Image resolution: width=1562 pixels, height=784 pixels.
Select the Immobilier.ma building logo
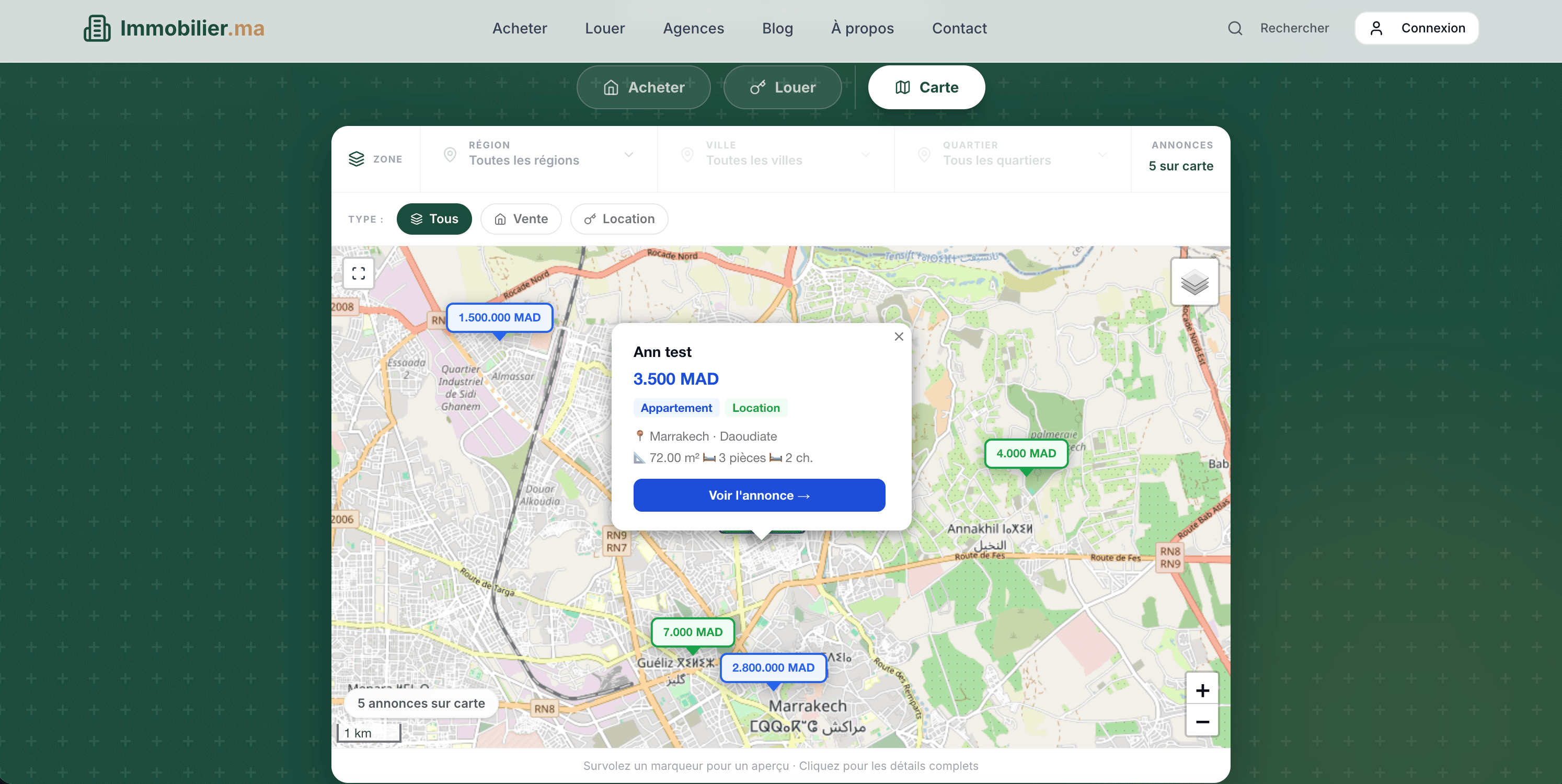98,28
